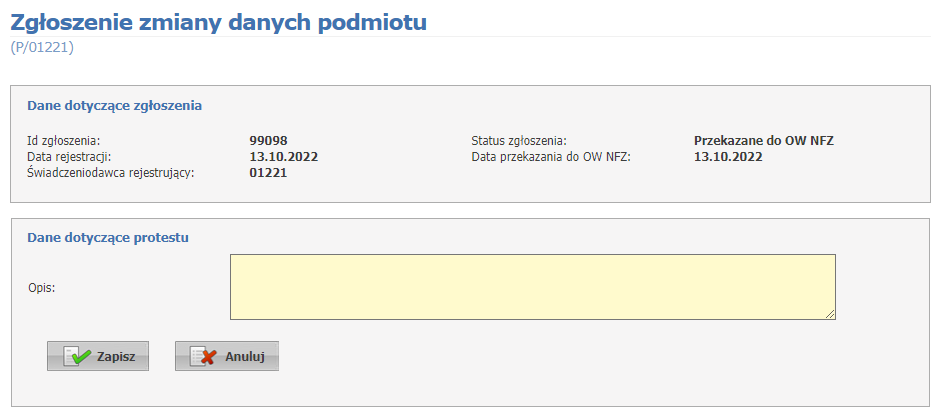The width and height of the screenshot is (943, 417).
Task: Click the Opis field label
Action: click(41, 288)
